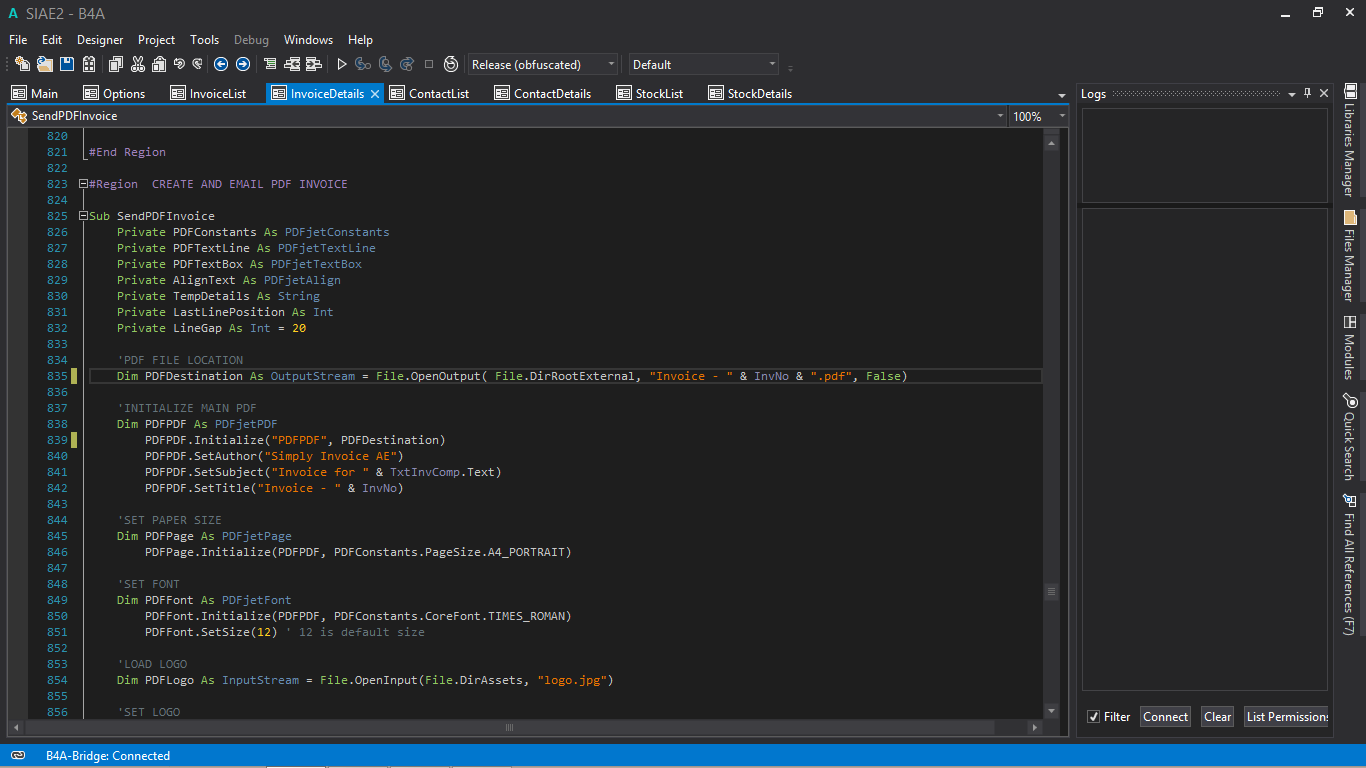Click the editor vertical scrollbar thumb
This screenshot has height=768, width=1366.
(x=1051, y=592)
